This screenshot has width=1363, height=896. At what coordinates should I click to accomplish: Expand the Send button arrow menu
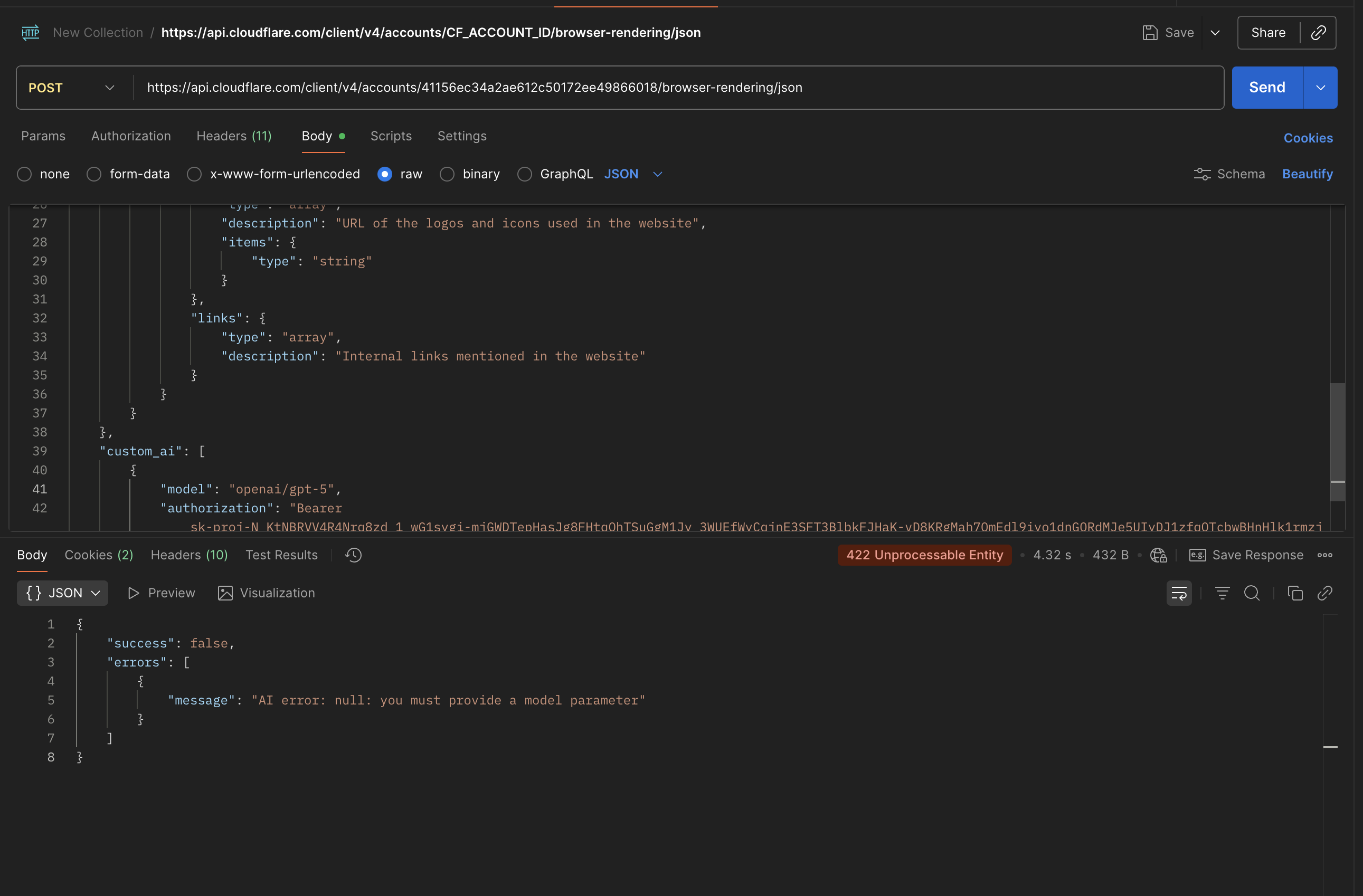point(1320,88)
